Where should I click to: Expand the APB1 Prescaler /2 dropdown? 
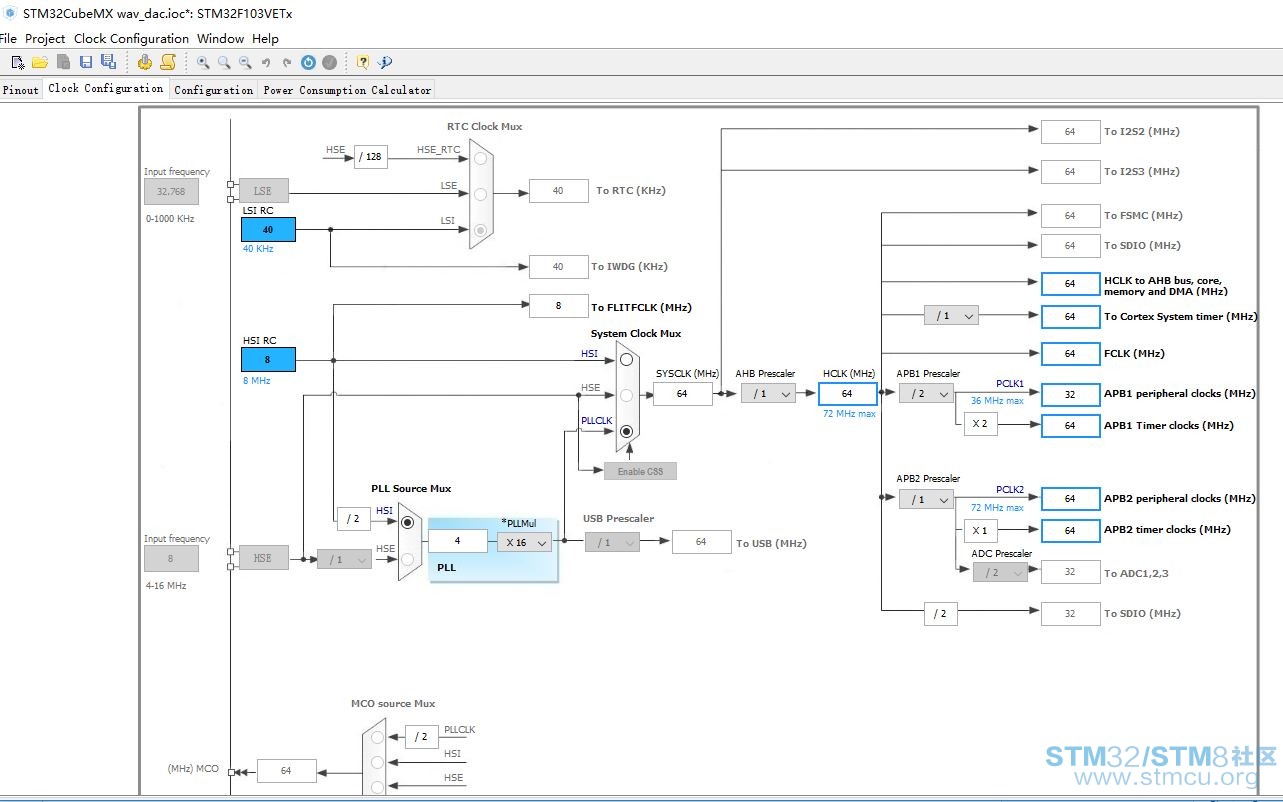pyautogui.click(x=926, y=394)
